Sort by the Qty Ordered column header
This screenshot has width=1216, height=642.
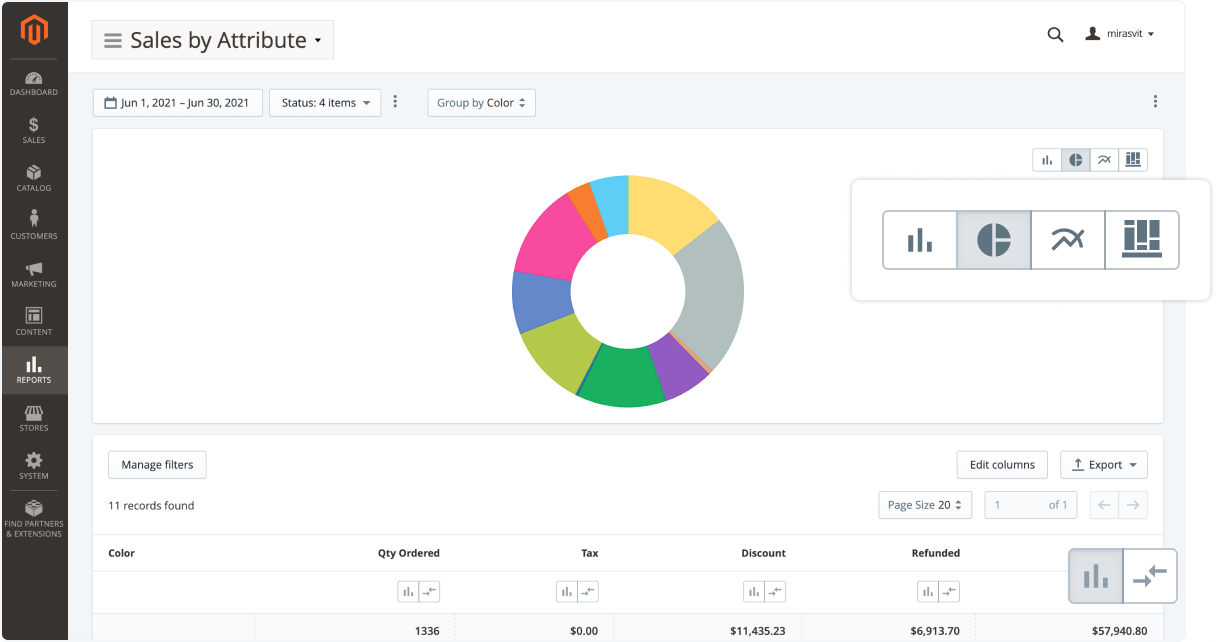point(408,553)
